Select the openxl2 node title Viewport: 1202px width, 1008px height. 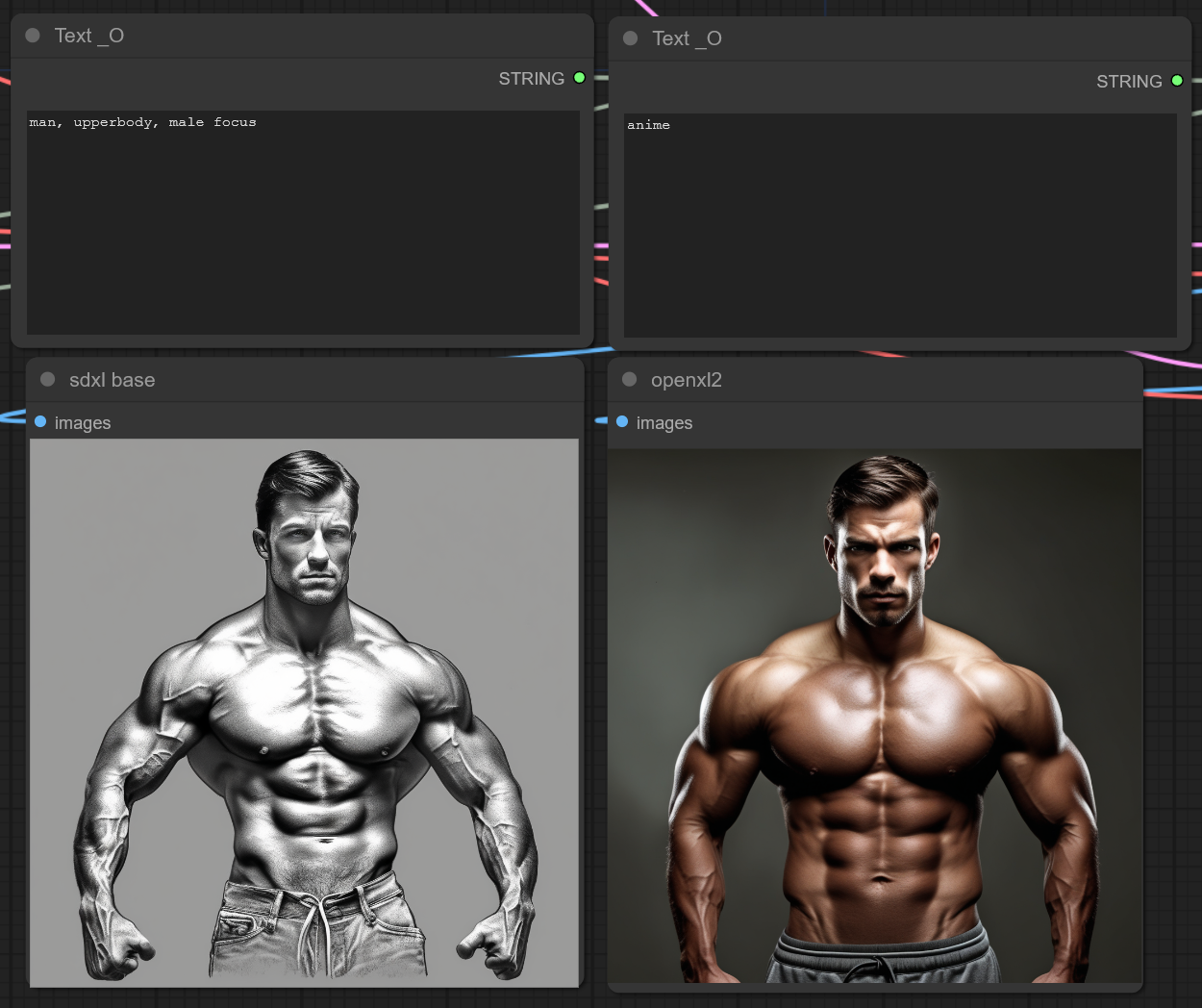click(x=686, y=380)
